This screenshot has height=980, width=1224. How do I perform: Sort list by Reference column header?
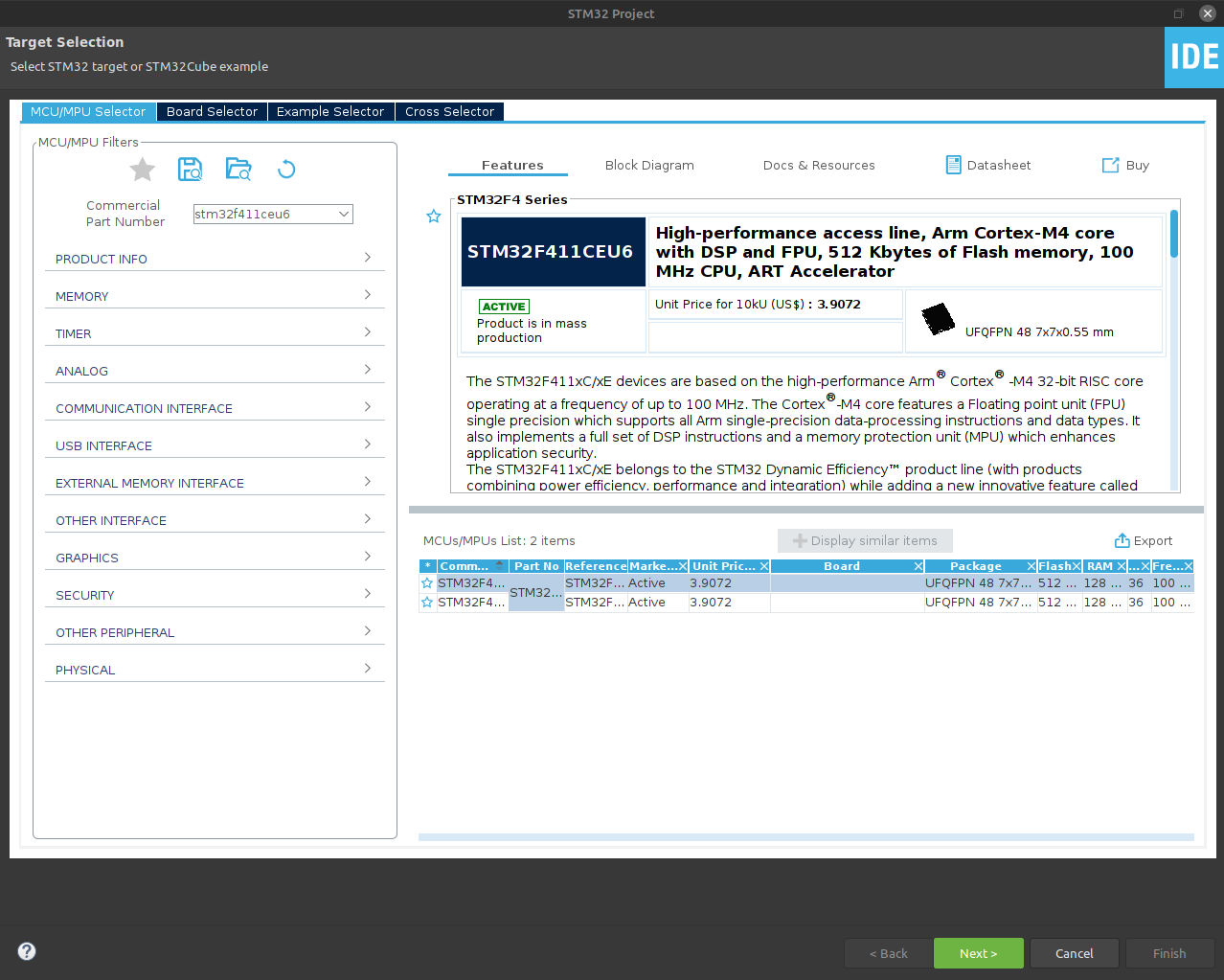tap(596, 566)
